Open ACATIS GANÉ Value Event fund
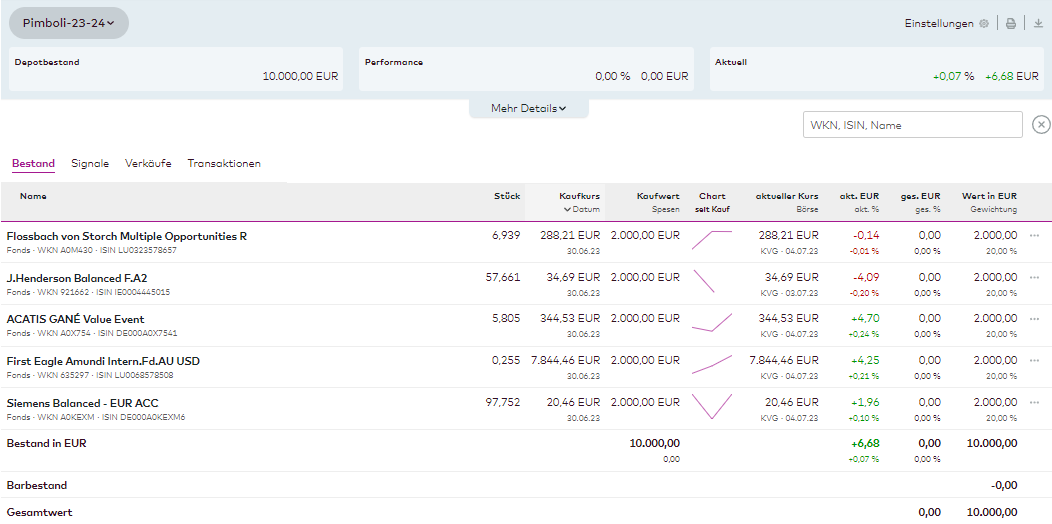This screenshot has height=524, width=1052. 75,319
